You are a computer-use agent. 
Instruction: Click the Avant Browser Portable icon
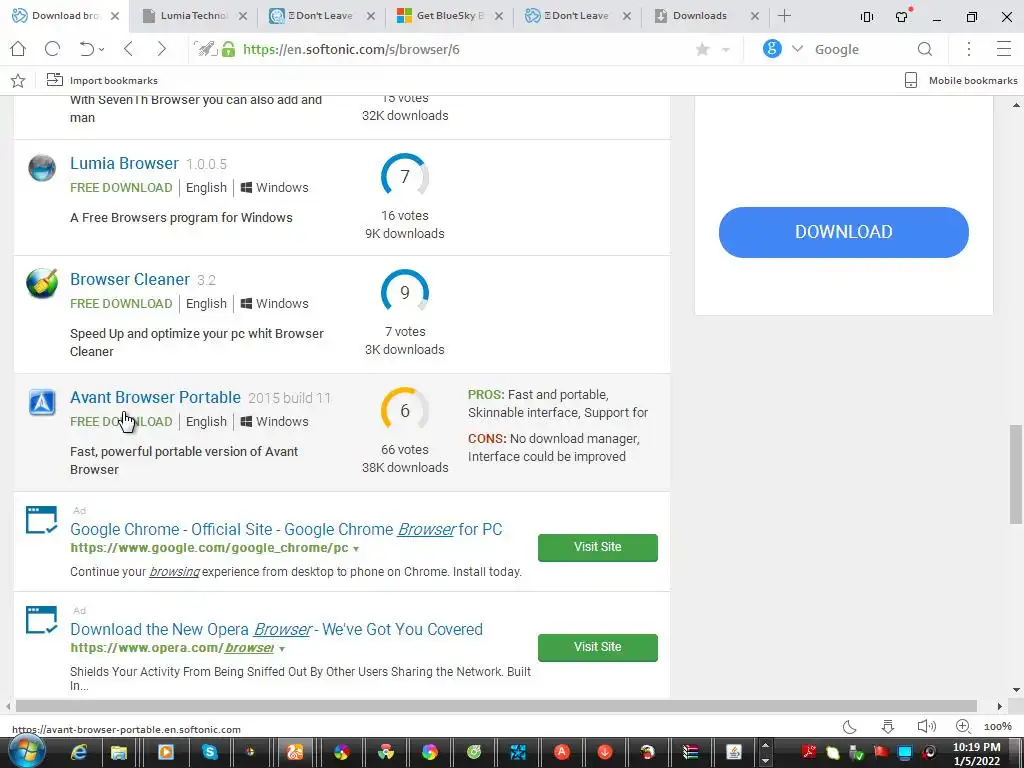(x=42, y=402)
